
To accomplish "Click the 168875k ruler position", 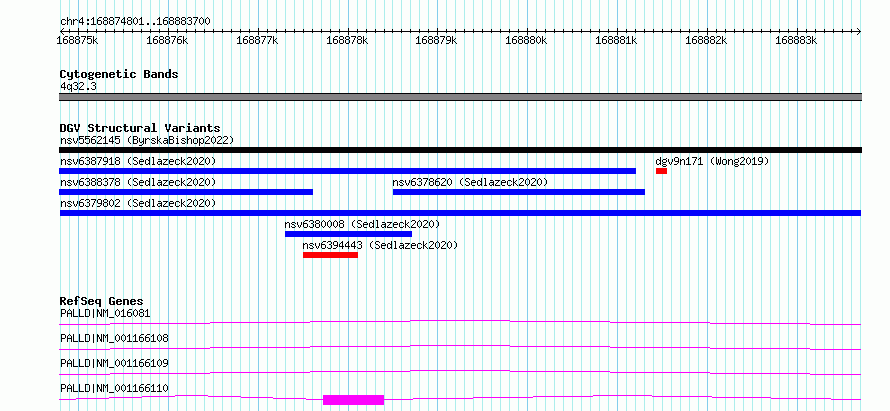I will [x=78, y=40].
